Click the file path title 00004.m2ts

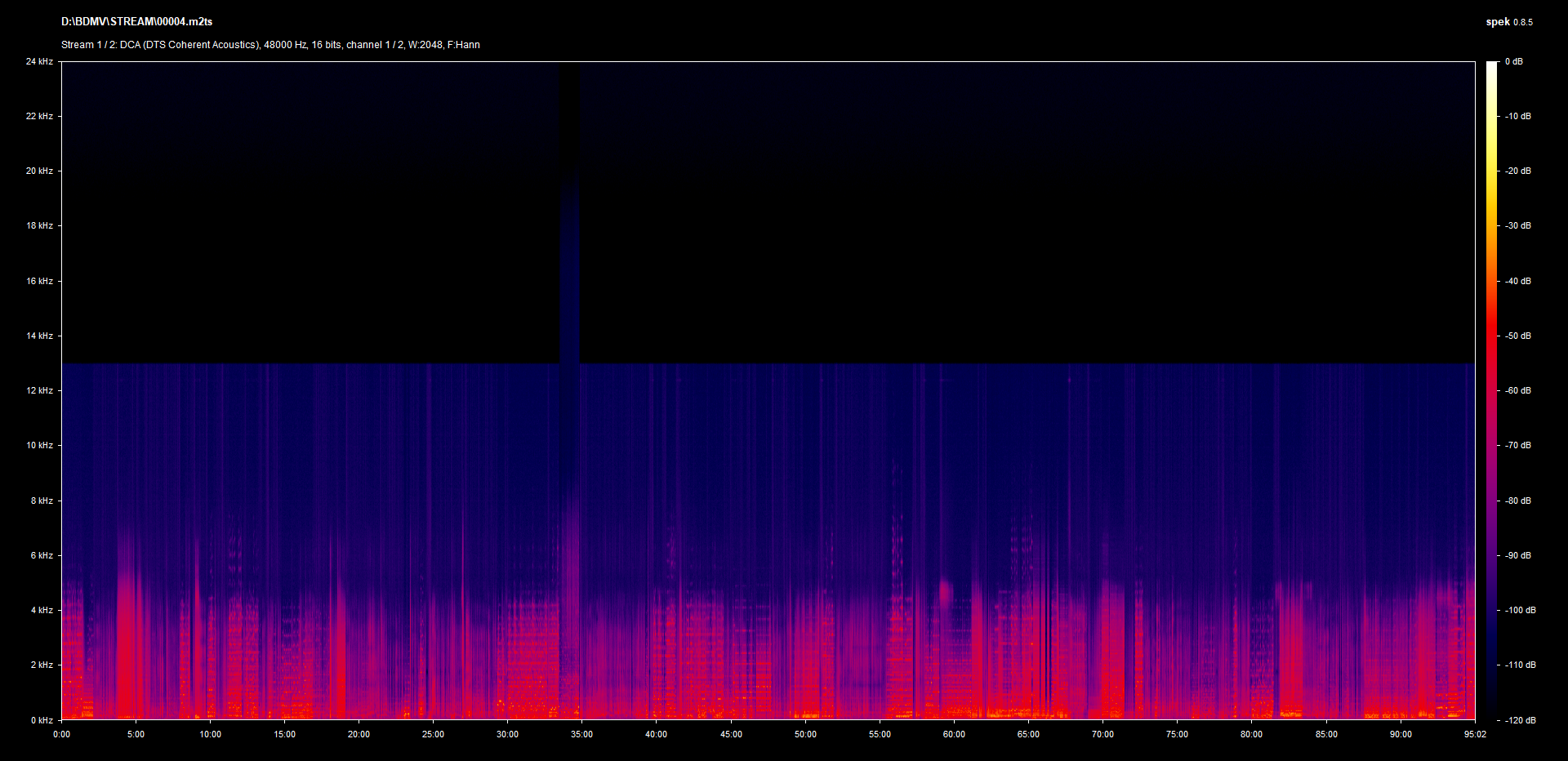coord(136,22)
